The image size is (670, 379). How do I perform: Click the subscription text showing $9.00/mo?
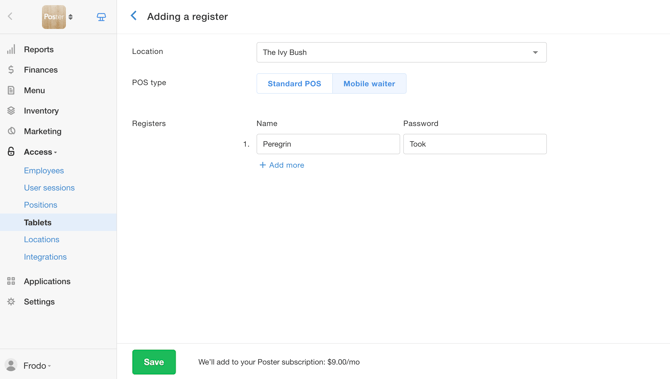(279, 362)
